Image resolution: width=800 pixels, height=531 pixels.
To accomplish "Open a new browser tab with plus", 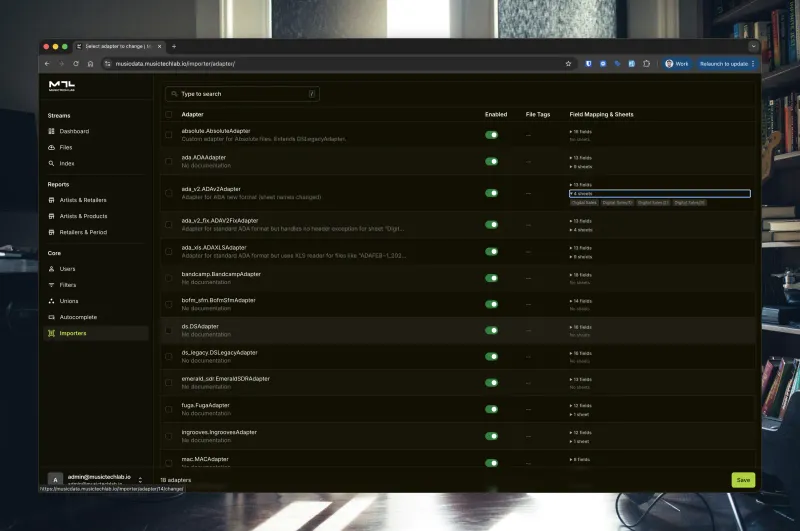I will click(x=174, y=46).
